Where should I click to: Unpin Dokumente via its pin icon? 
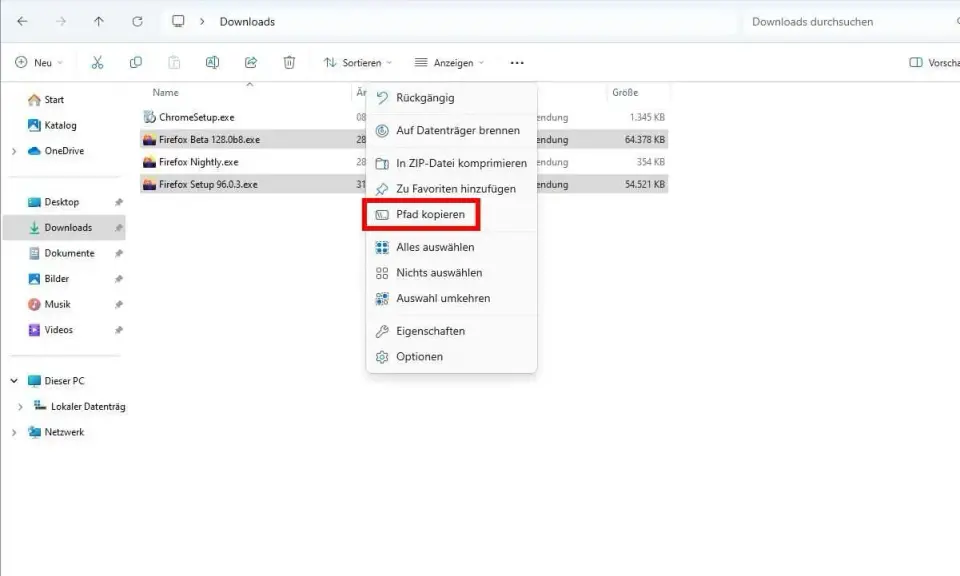(119, 253)
